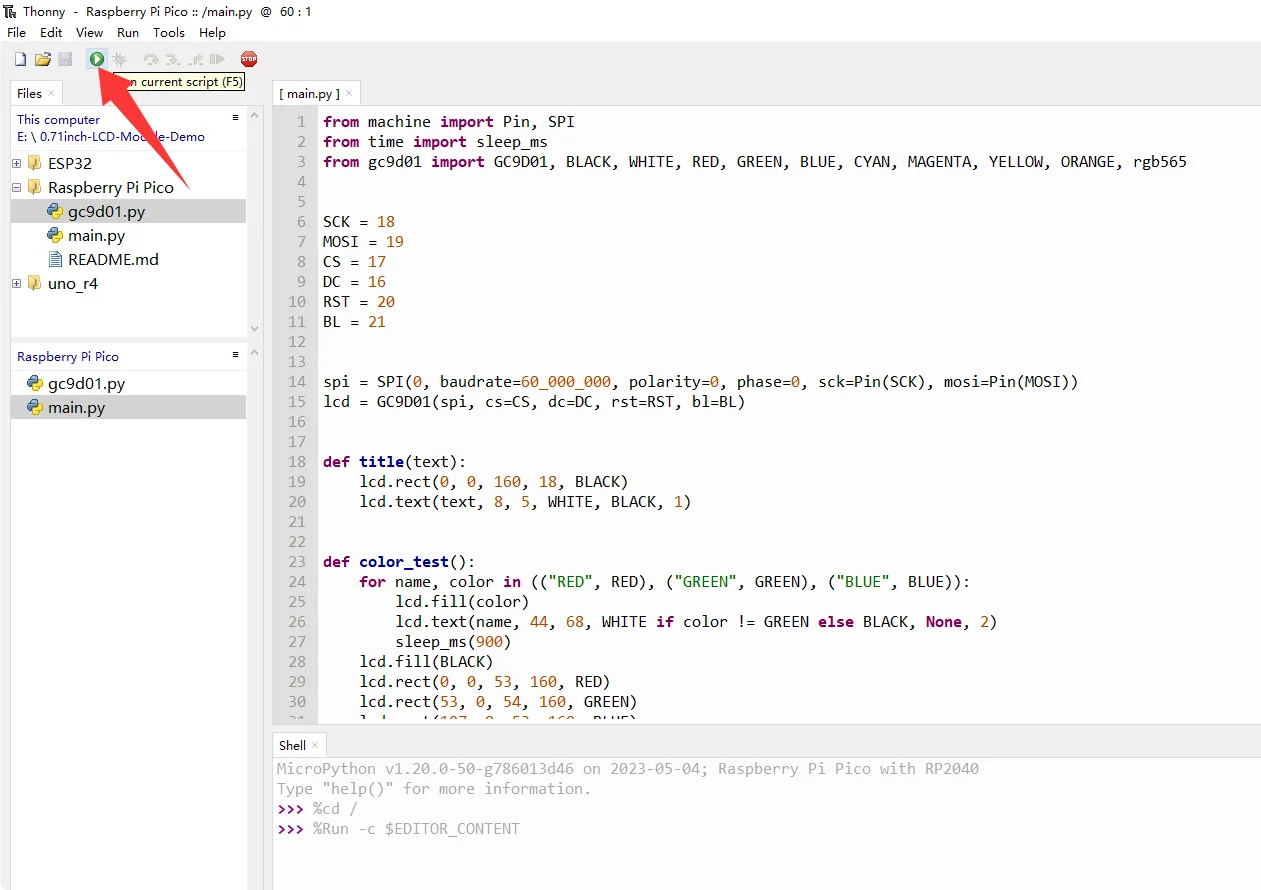
Task: Click the lcd = GC9D01(spi, cs=CS...) line
Action: tap(534, 401)
